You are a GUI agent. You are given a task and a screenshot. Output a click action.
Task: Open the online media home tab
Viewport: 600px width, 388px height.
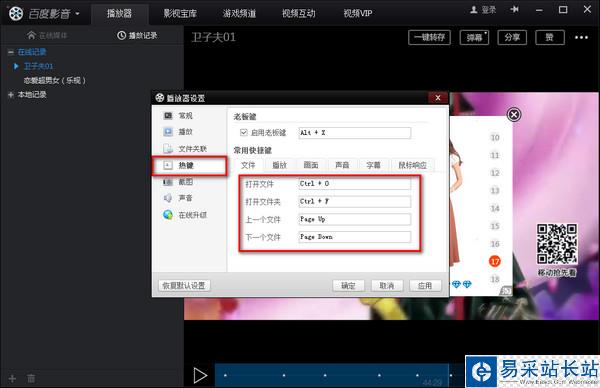(x=47, y=36)
